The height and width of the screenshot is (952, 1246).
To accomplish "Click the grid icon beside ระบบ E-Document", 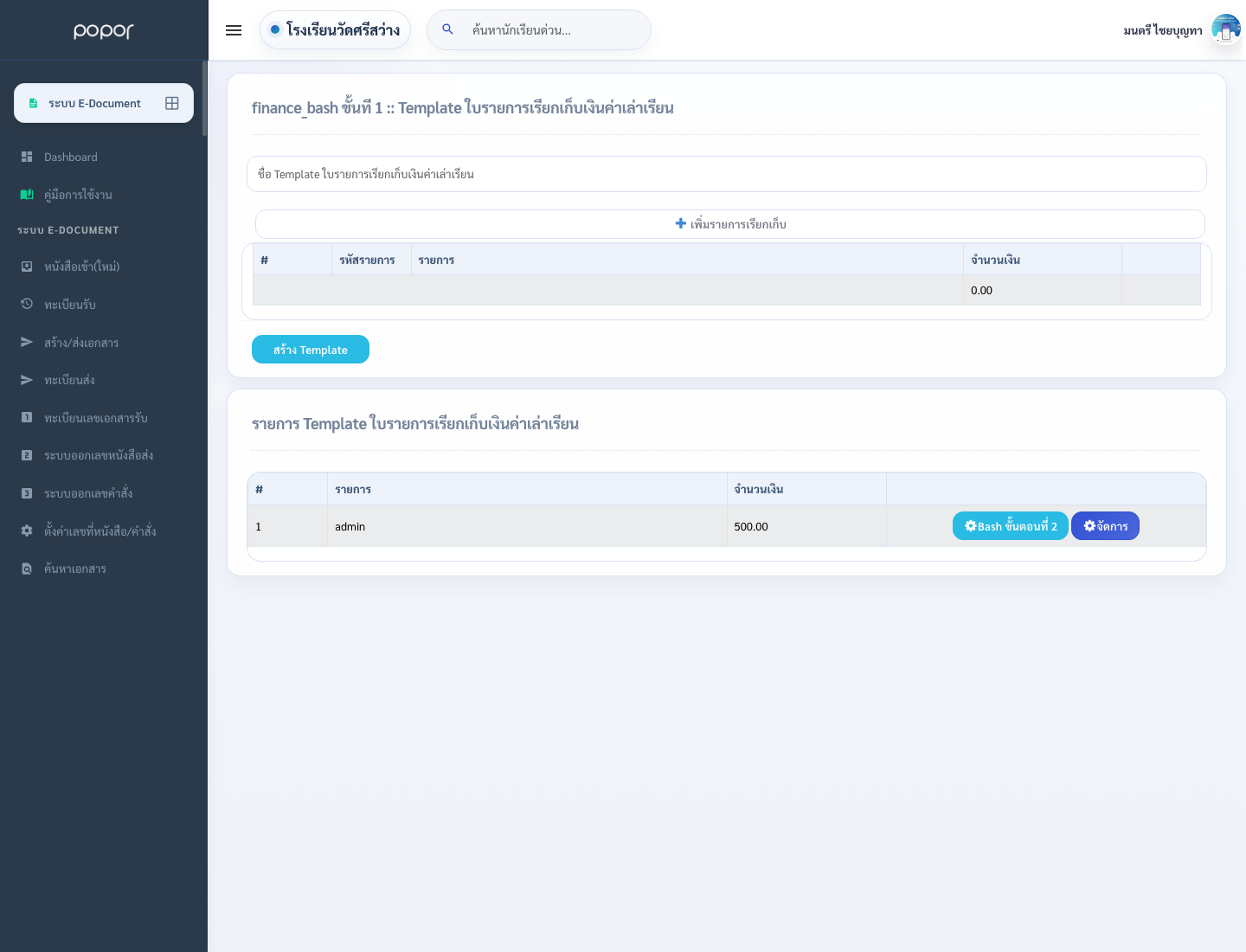I will click(172, 103).
